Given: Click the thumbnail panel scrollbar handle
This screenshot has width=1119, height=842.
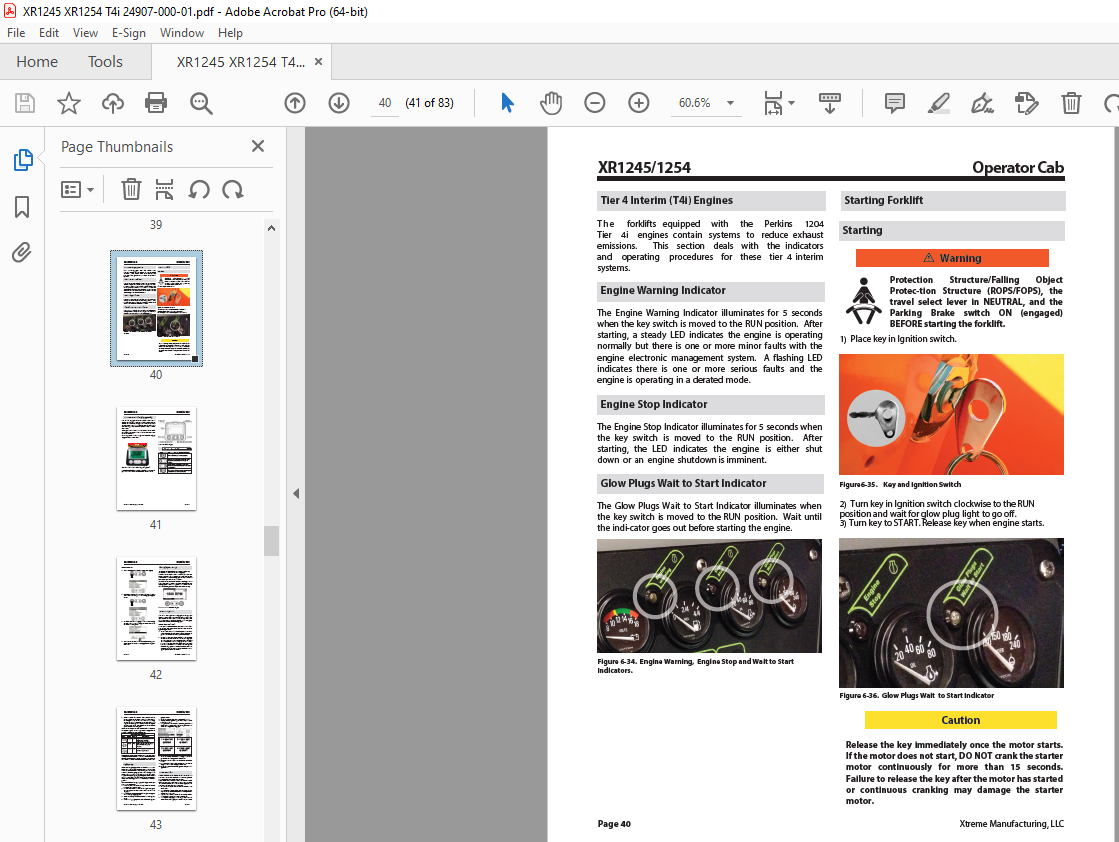Looking at the screenshot, I should (271, 540).
